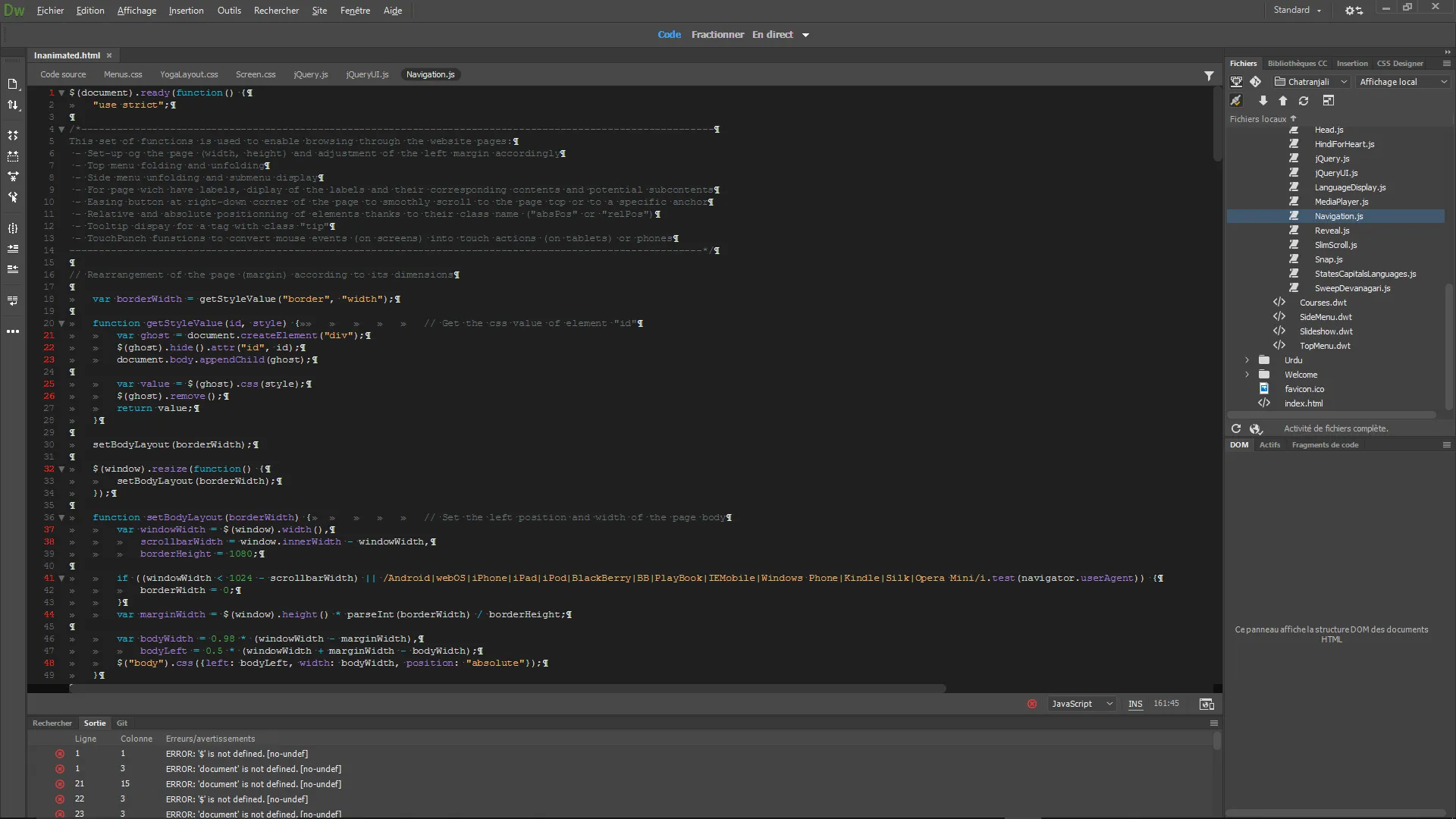
Task: Open the Screen.css related file
Action: coord(256,74)
